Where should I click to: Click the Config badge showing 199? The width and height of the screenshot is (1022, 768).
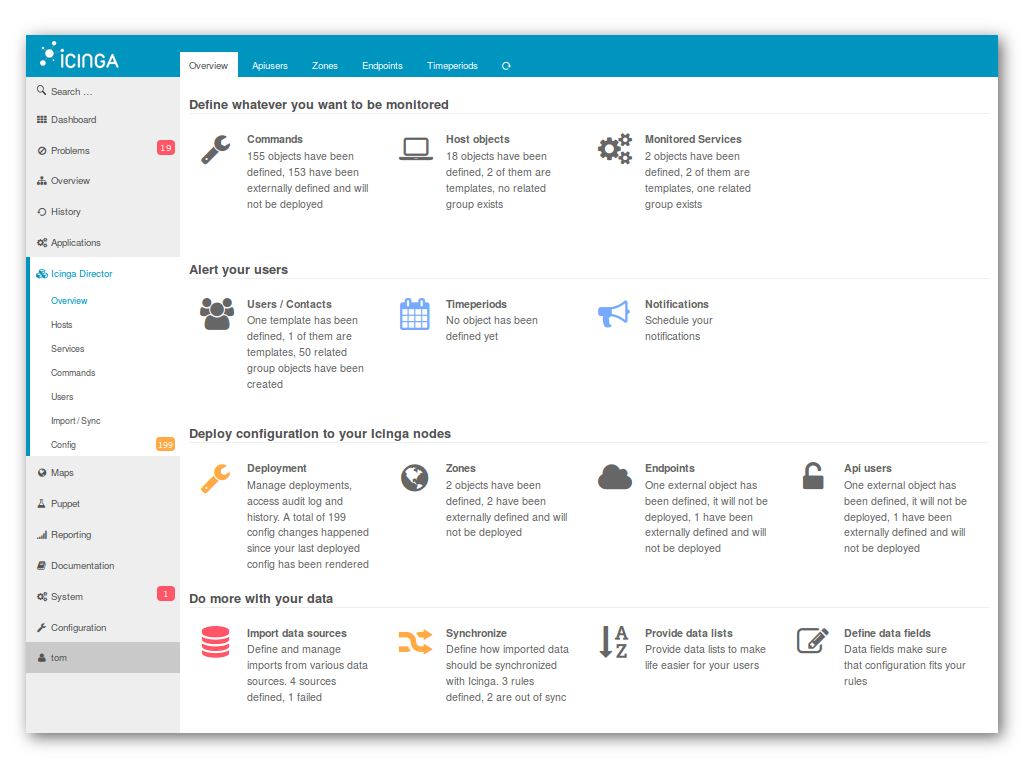click(166, 445)
